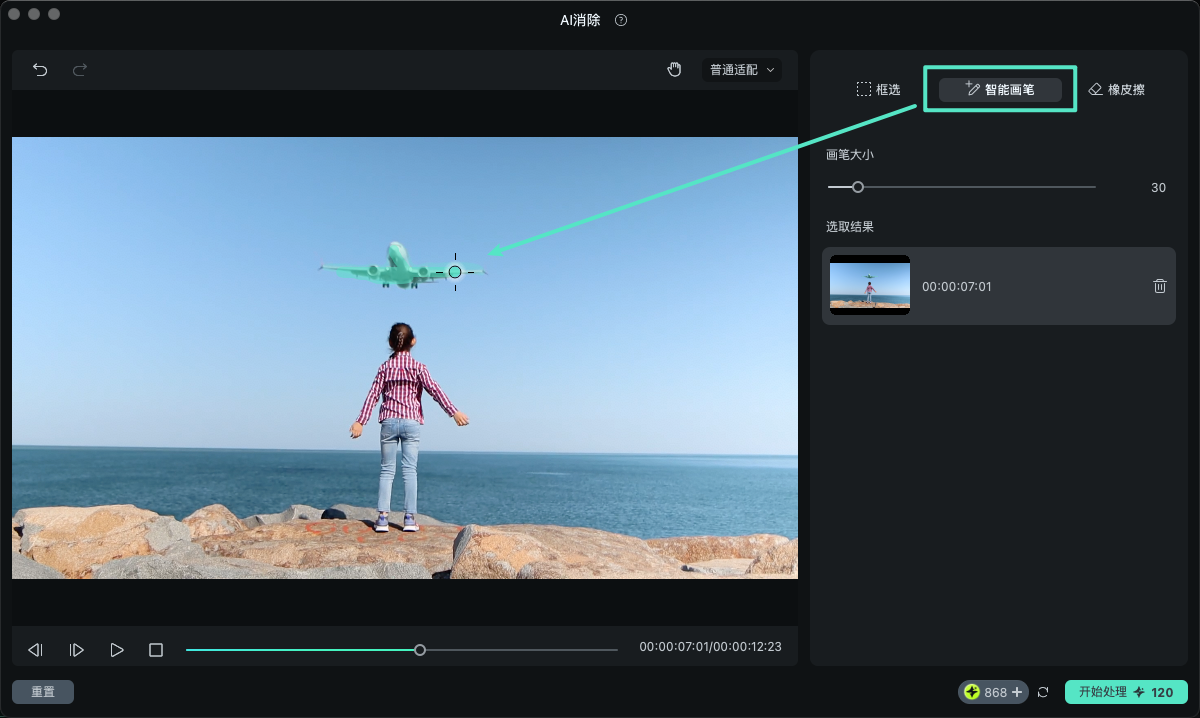Open the AI消除 help question icon
The height and width of the screenshot is (718, 1200).
click(621, 20)
